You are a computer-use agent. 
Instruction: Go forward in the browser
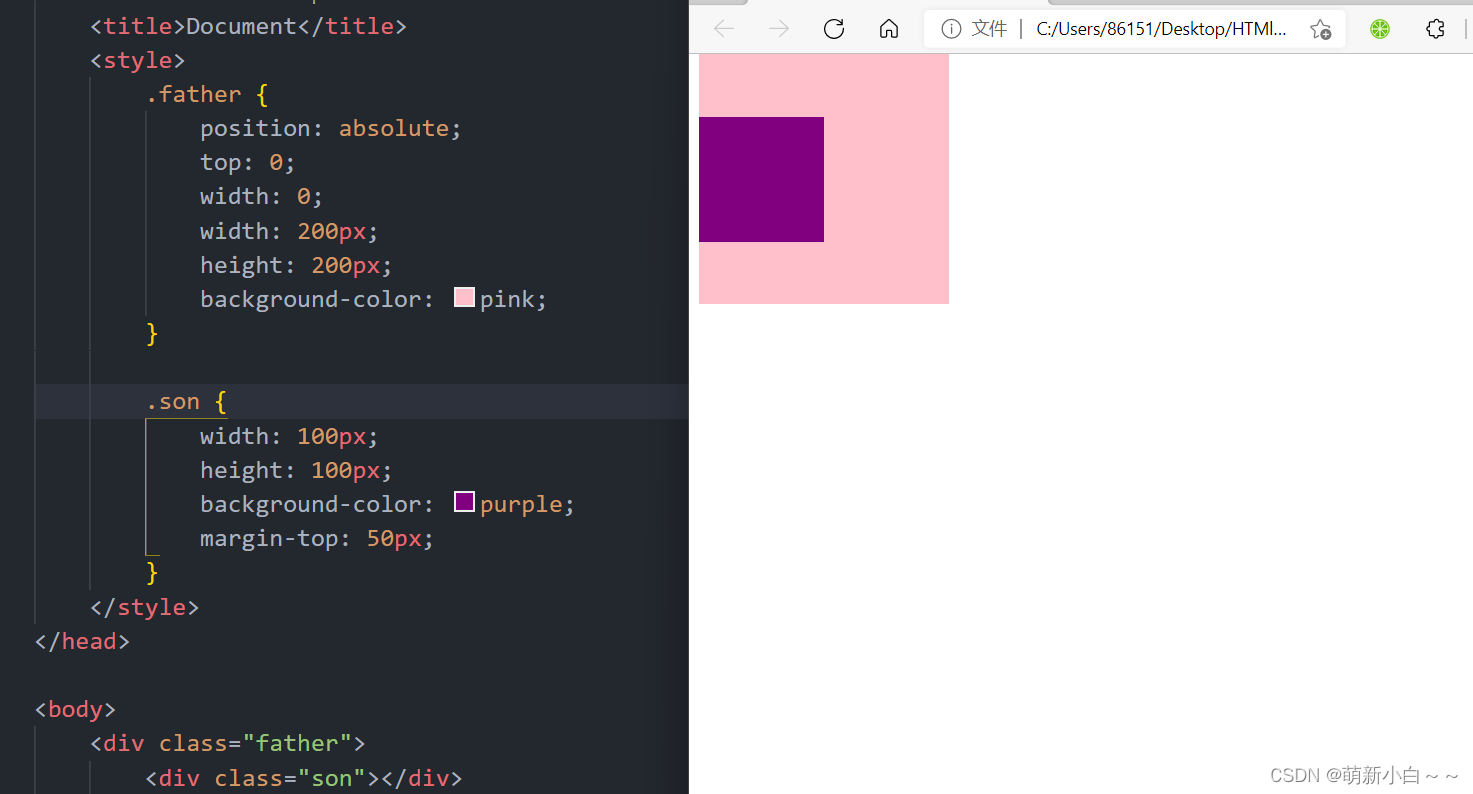click(x=779, y=29)
